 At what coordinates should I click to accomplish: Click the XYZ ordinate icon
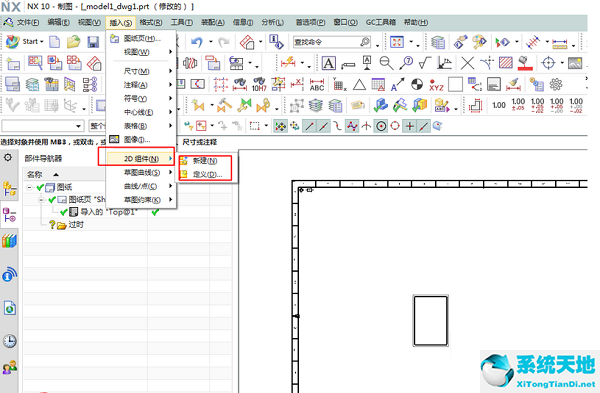tap(436, 85)
